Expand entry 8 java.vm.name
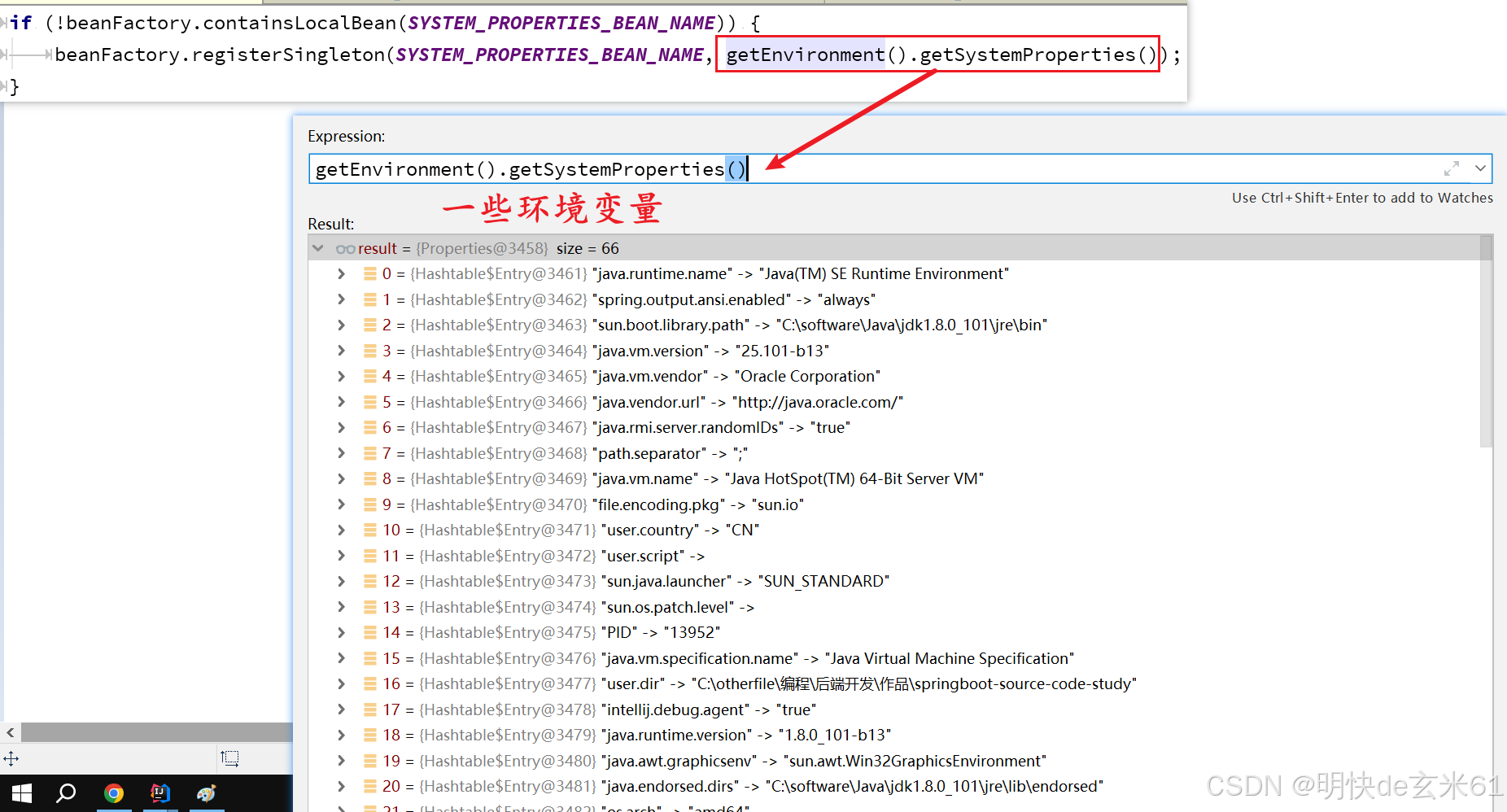Screen dimensions: 1507x812 pos(342,479)
